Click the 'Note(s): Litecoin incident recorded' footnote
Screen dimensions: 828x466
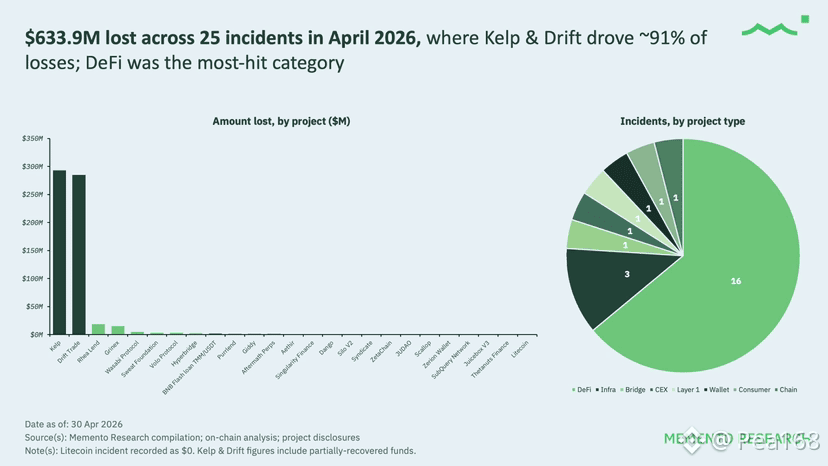click(220, 451)
